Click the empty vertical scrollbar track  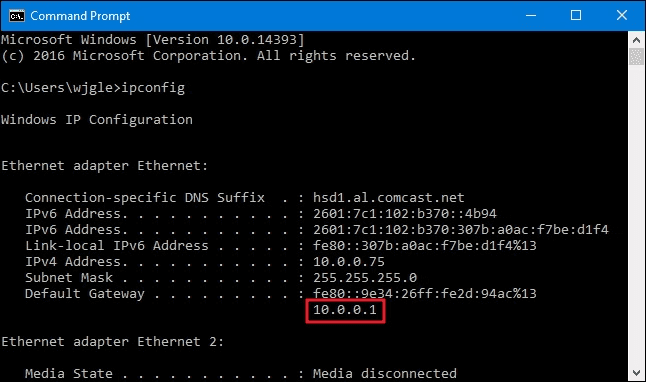(x=636, y=214)
